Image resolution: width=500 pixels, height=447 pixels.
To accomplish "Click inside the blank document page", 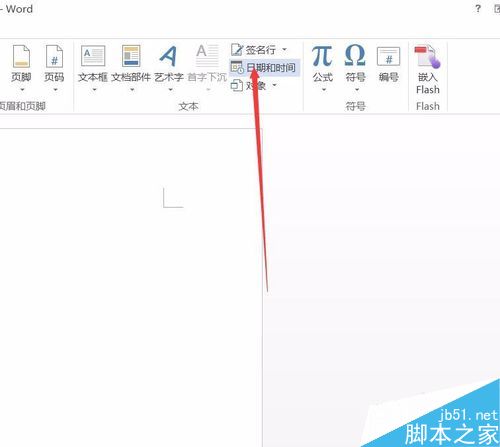I will click(x=131, y=287).
